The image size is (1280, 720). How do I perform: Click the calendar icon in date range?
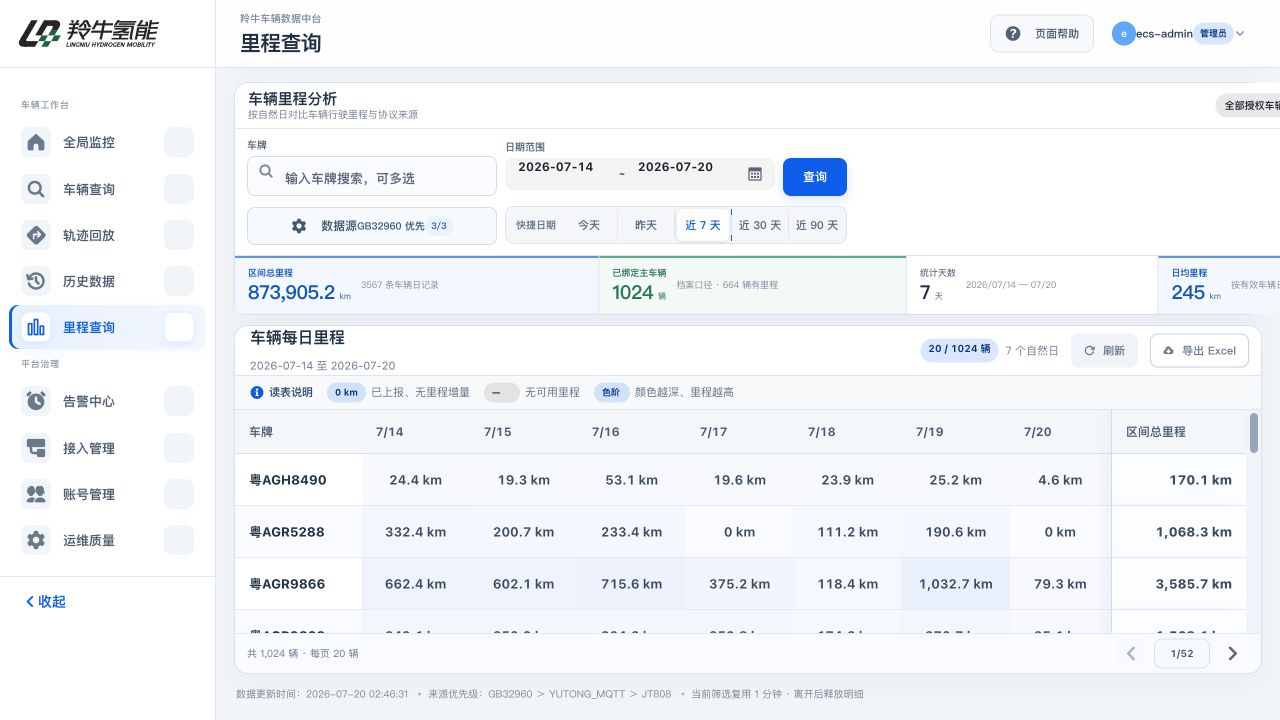[755, 174]
